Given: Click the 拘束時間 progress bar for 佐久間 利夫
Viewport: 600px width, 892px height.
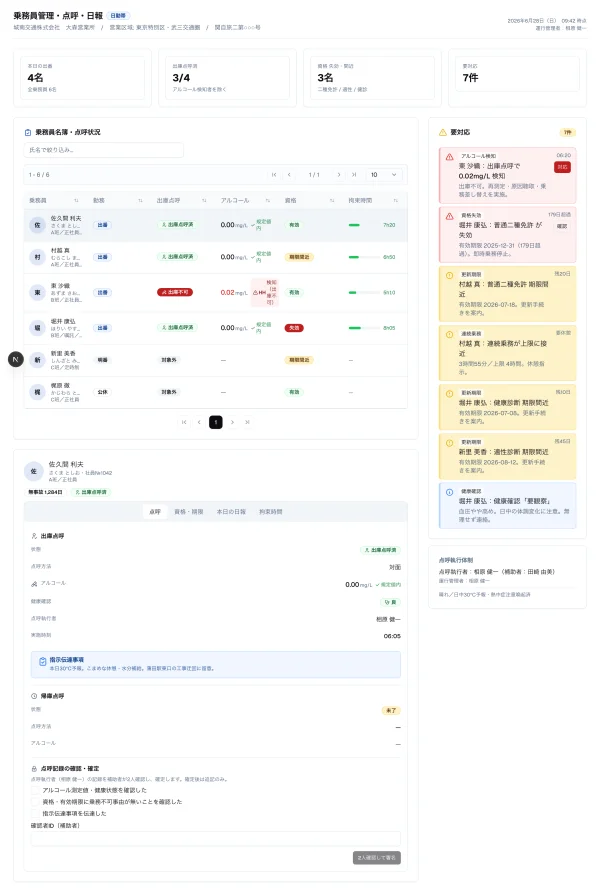Looking at the screenshot, I should tap(363, 225).
